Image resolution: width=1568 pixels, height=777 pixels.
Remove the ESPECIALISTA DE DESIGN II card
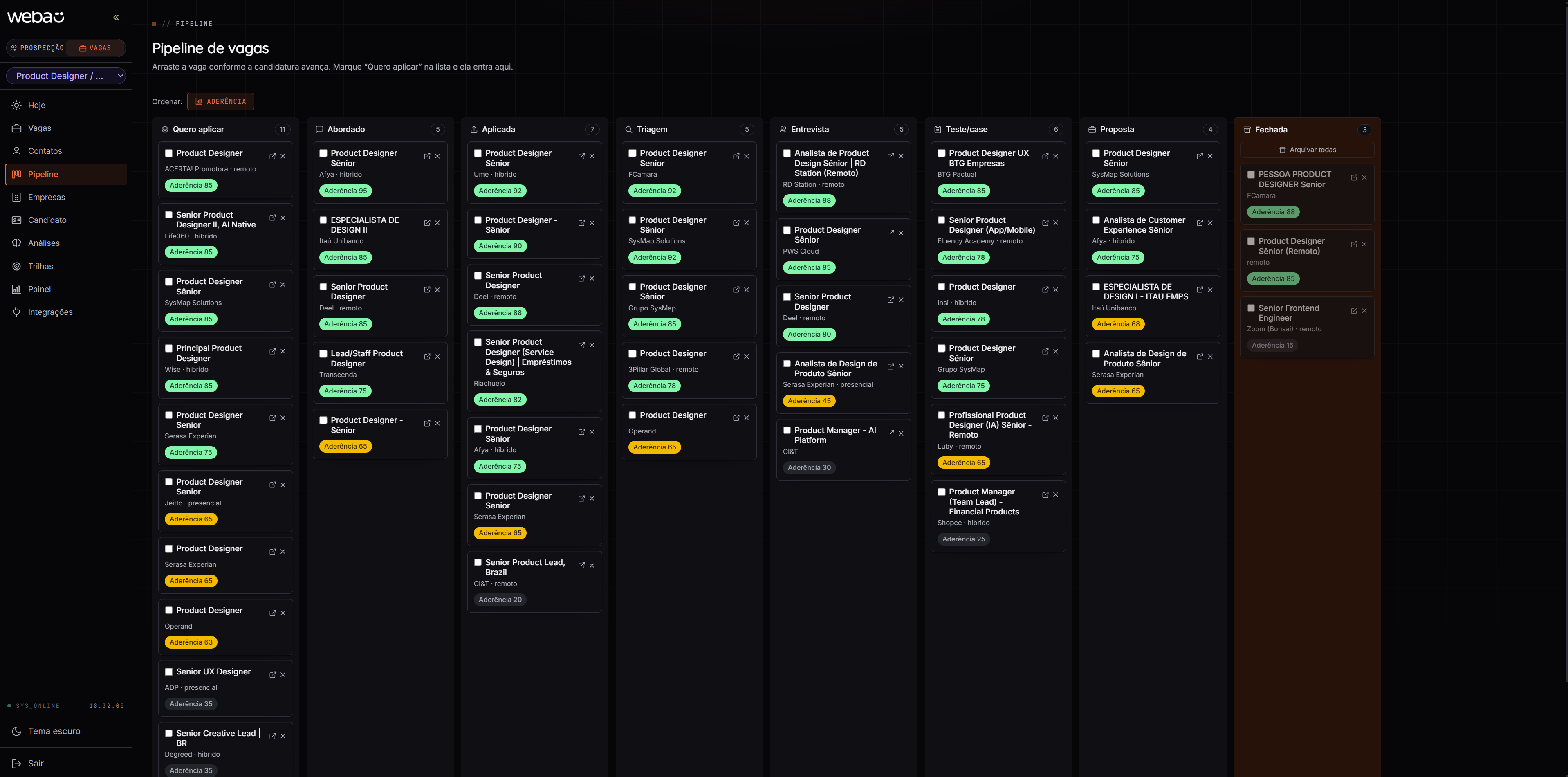coord(437,223)
